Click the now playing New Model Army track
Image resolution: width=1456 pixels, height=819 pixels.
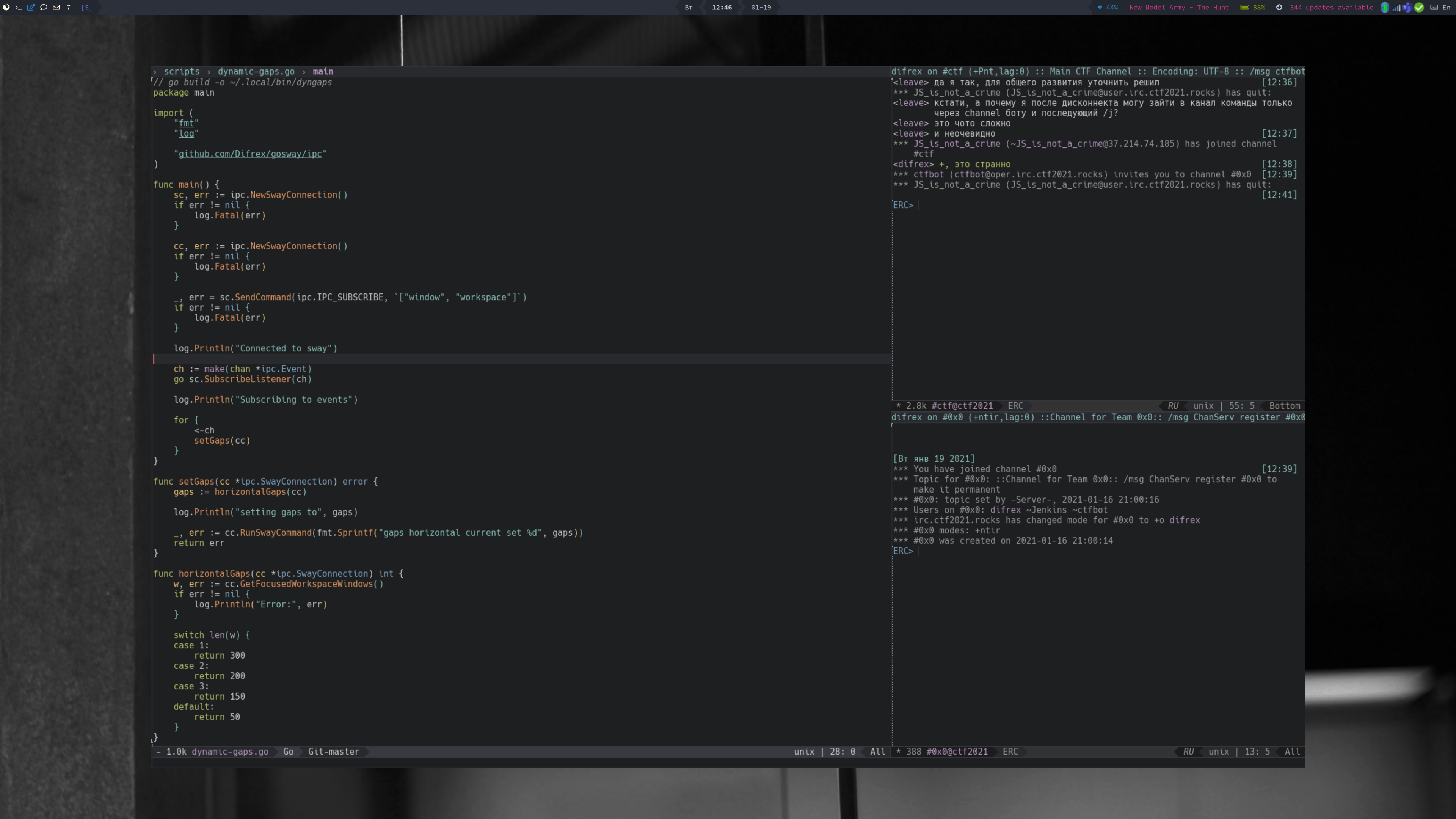coord(1179,7)
